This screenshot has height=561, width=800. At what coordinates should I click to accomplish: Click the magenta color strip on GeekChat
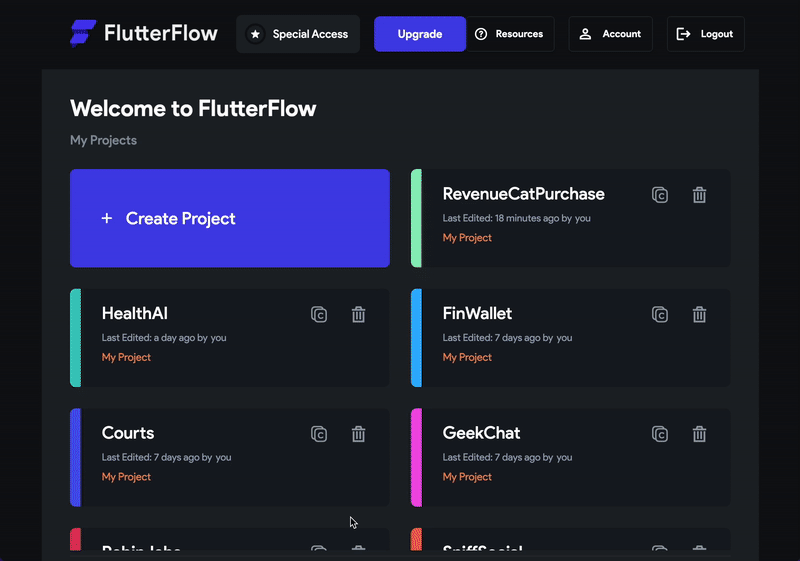(x=416, y=457)
